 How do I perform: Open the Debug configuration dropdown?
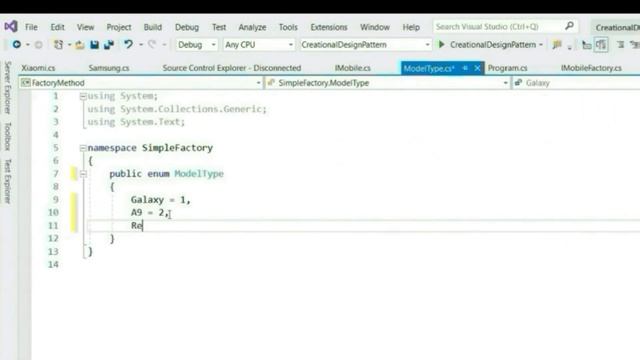pyautogui.click(x=197, y=44)
